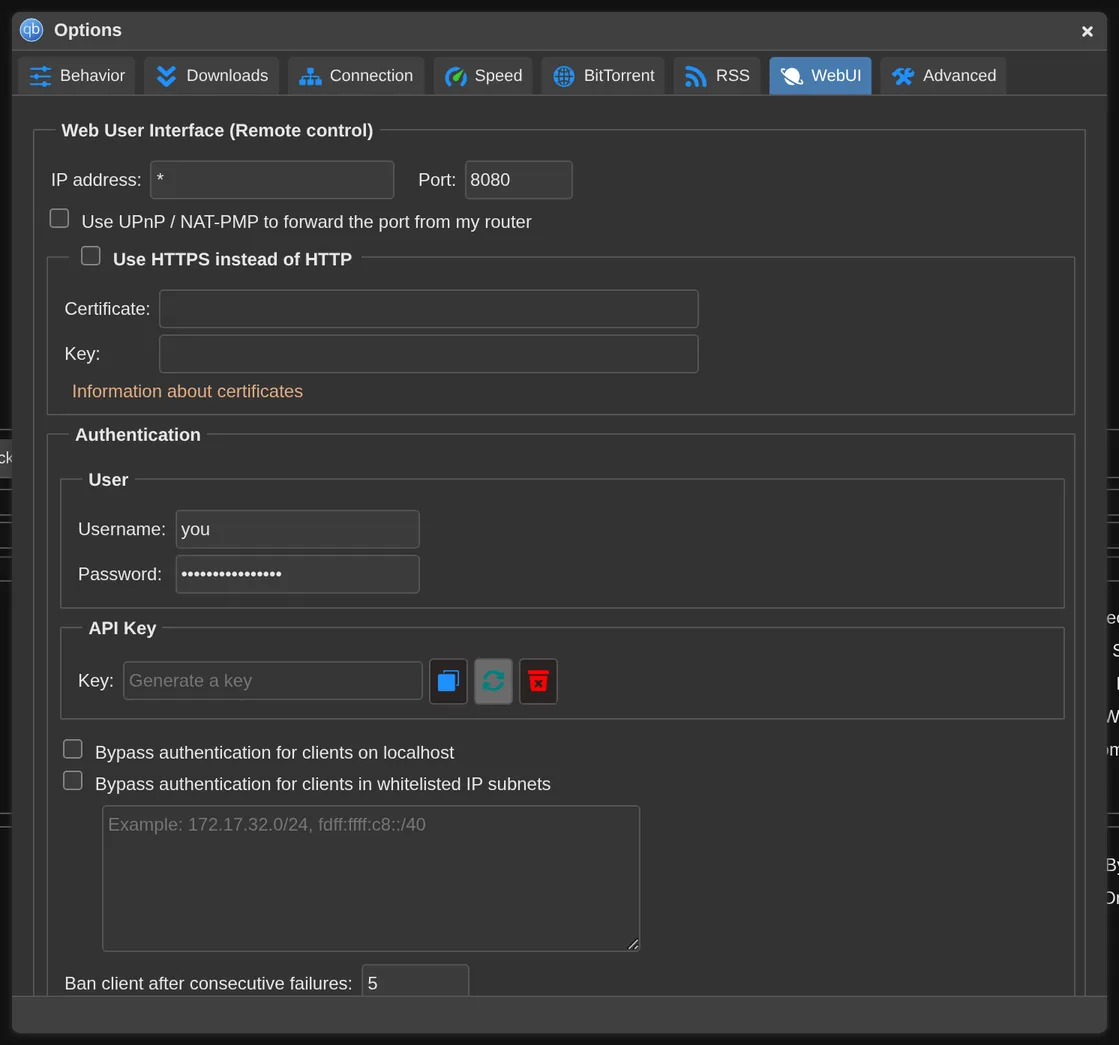
Task: Open the Connection tab
Action: pyautogui.click(x=356, y=76)
